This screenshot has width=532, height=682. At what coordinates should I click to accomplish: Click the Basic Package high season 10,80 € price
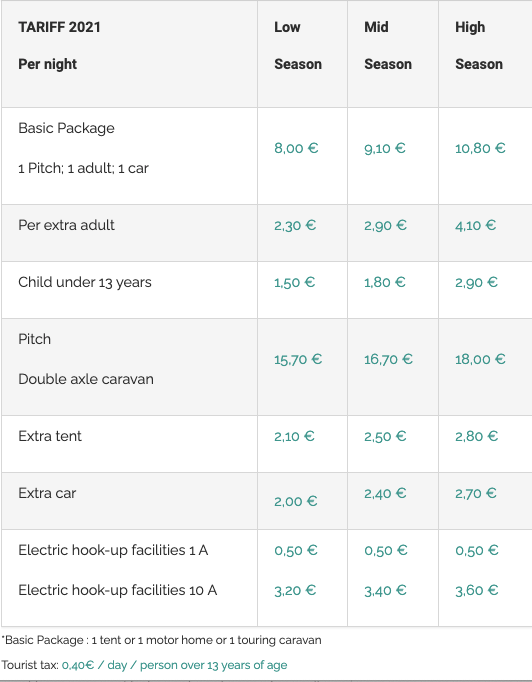tap(480, 148)
